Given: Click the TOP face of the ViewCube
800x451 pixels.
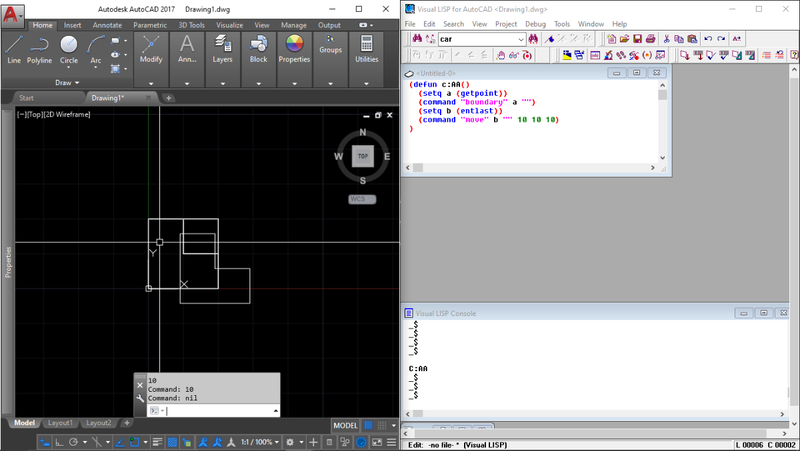Looking at the screenshot, I should (363, 156).
